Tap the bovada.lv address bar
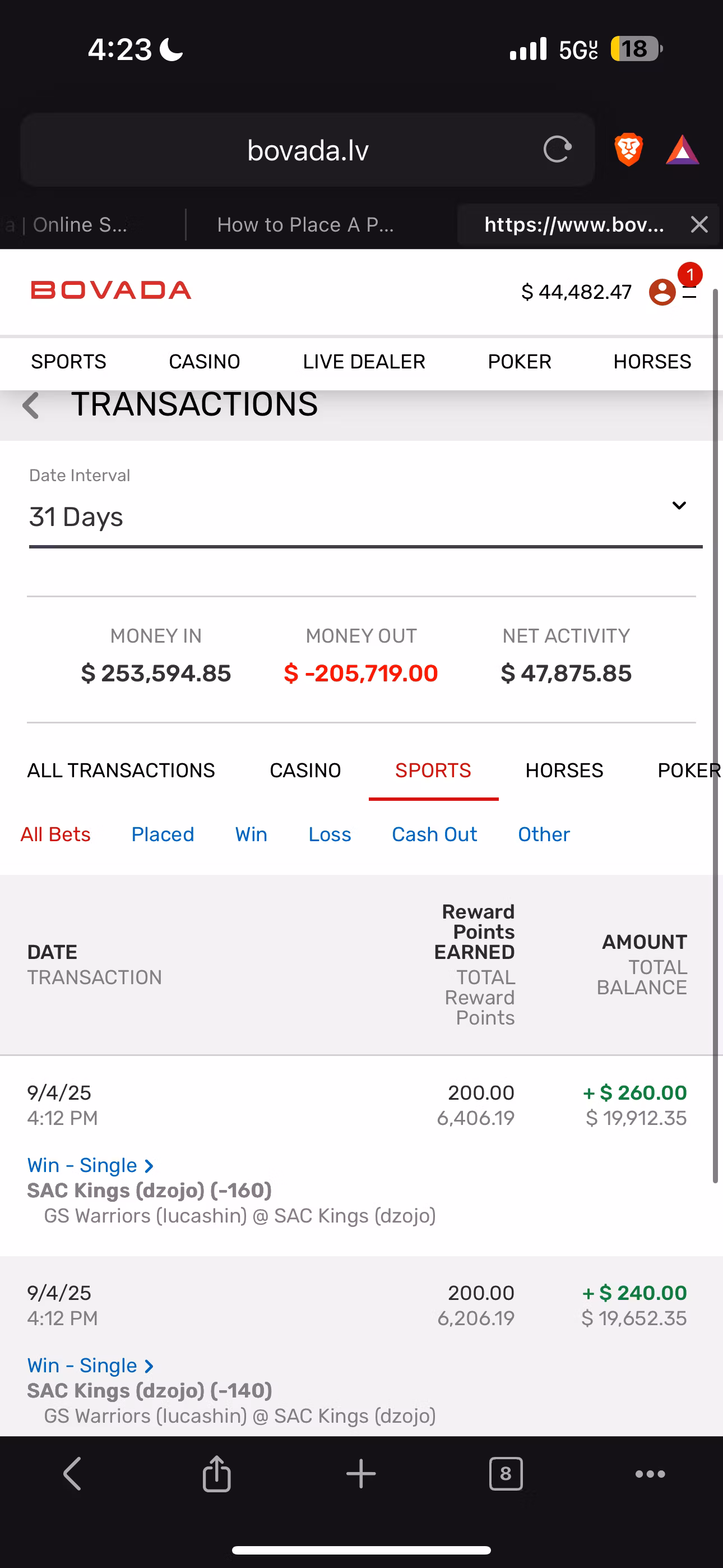Viewport: 723px width, 1568px height. [307, 150]
